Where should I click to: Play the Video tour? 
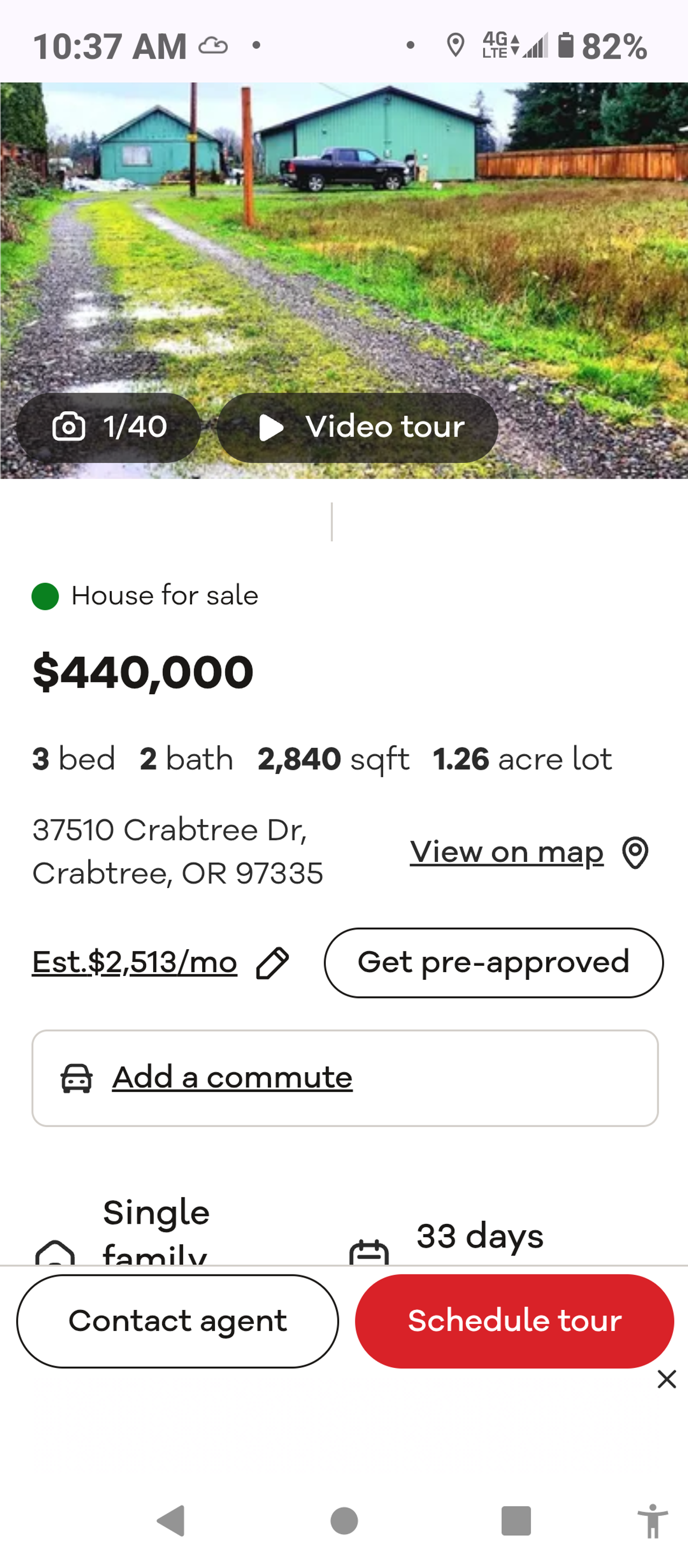pos(357,427)
